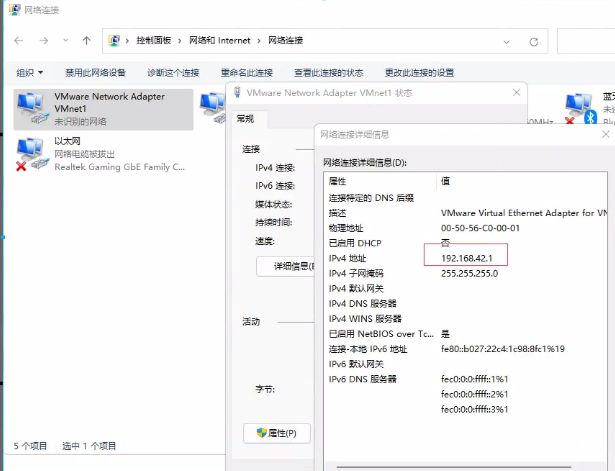Open 控制面板 in breadcrumb path
615x471 pixels.
coord(154,40)
